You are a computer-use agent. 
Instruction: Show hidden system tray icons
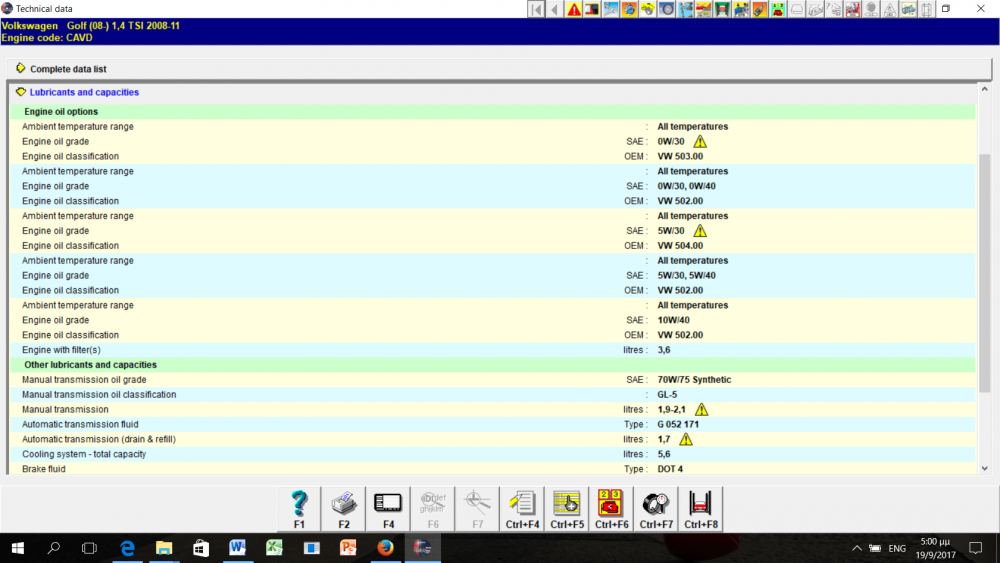pyautogui.click(x=857, y=548)
